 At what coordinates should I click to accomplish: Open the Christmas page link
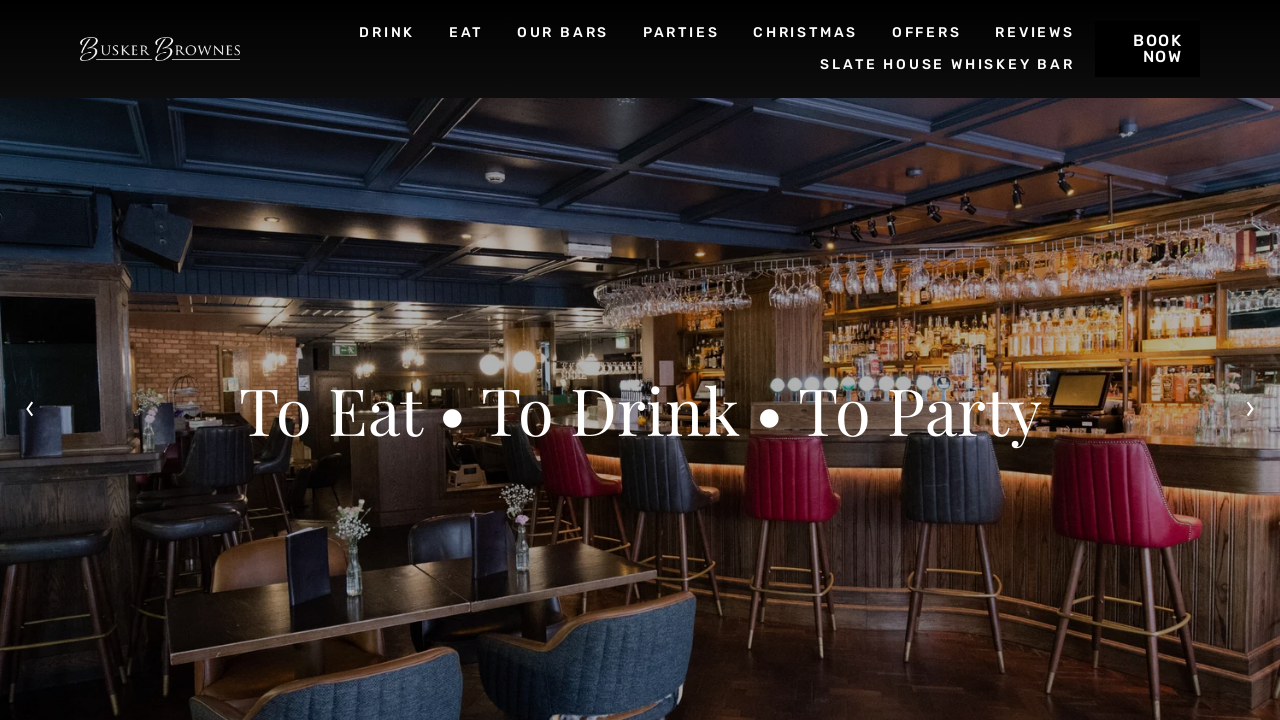coord(805,32)
